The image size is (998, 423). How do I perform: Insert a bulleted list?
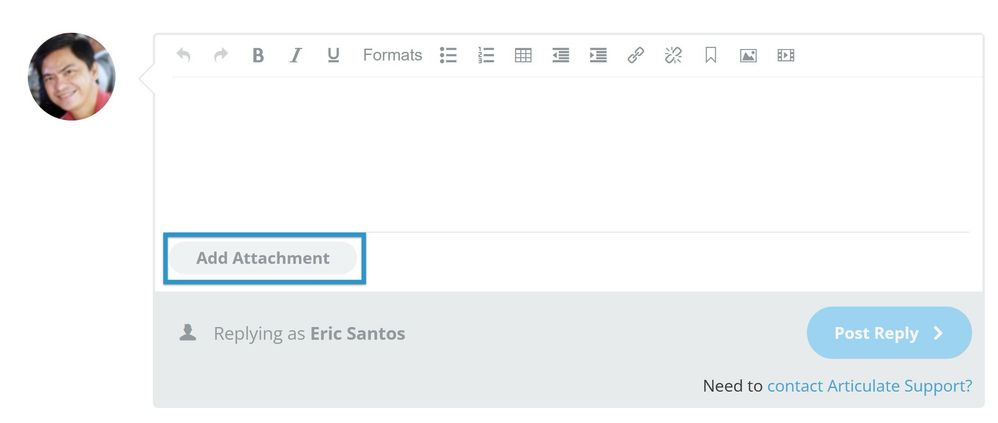[448, 56]
